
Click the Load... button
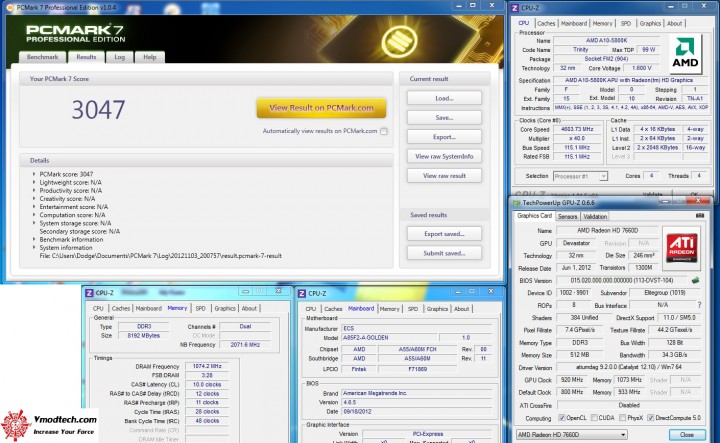[x=444, y=98]
